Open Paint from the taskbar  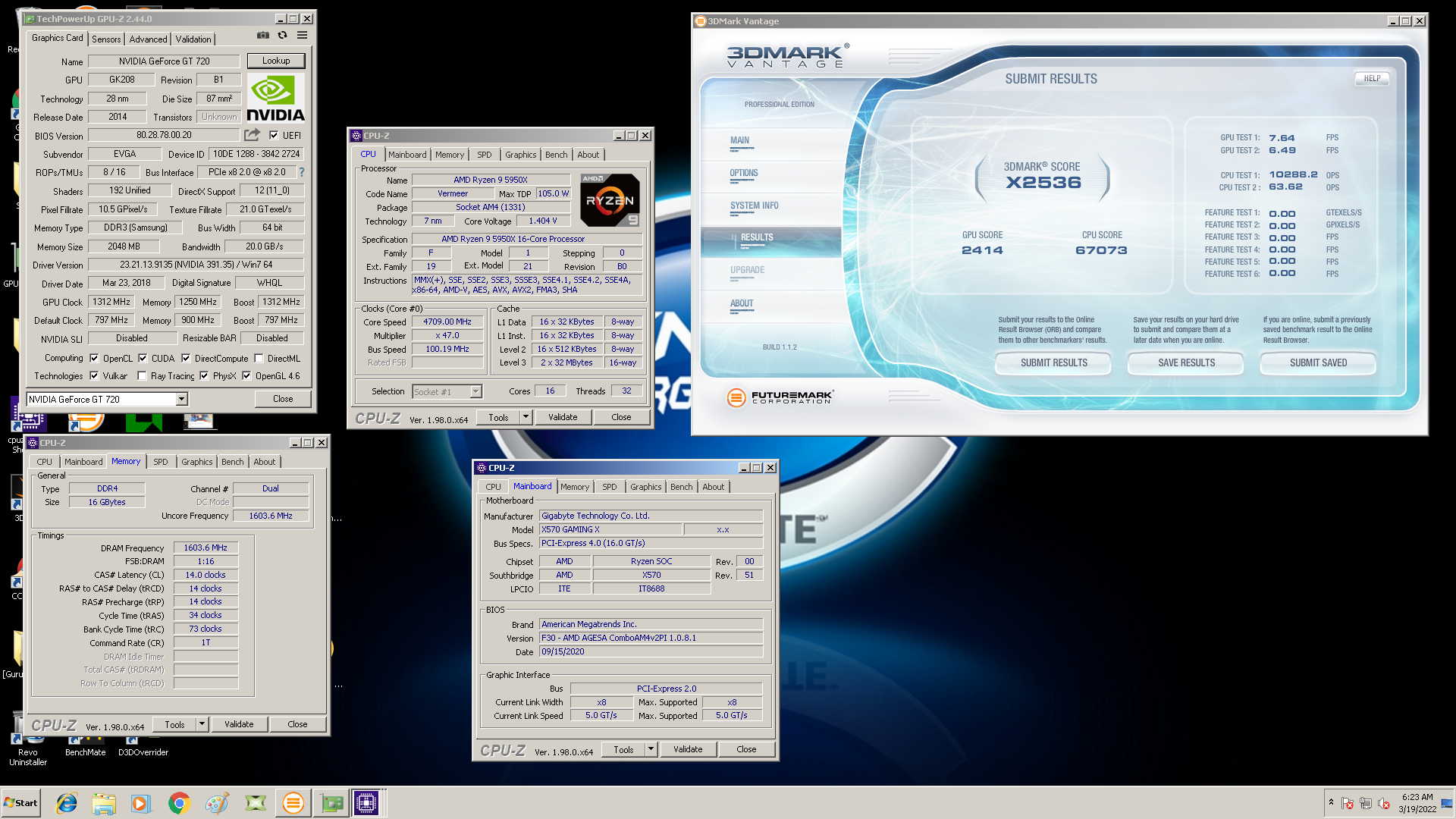[x=217, y=803]
